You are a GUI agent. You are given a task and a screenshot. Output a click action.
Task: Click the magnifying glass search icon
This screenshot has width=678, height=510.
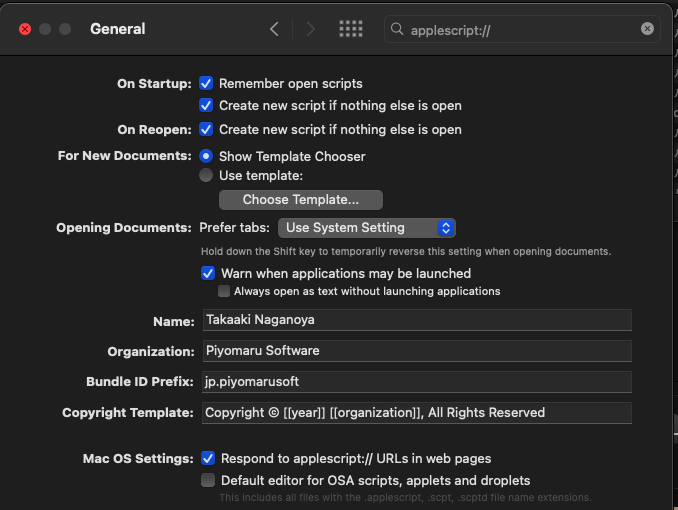pyautogui.click(x=397, y=29)
